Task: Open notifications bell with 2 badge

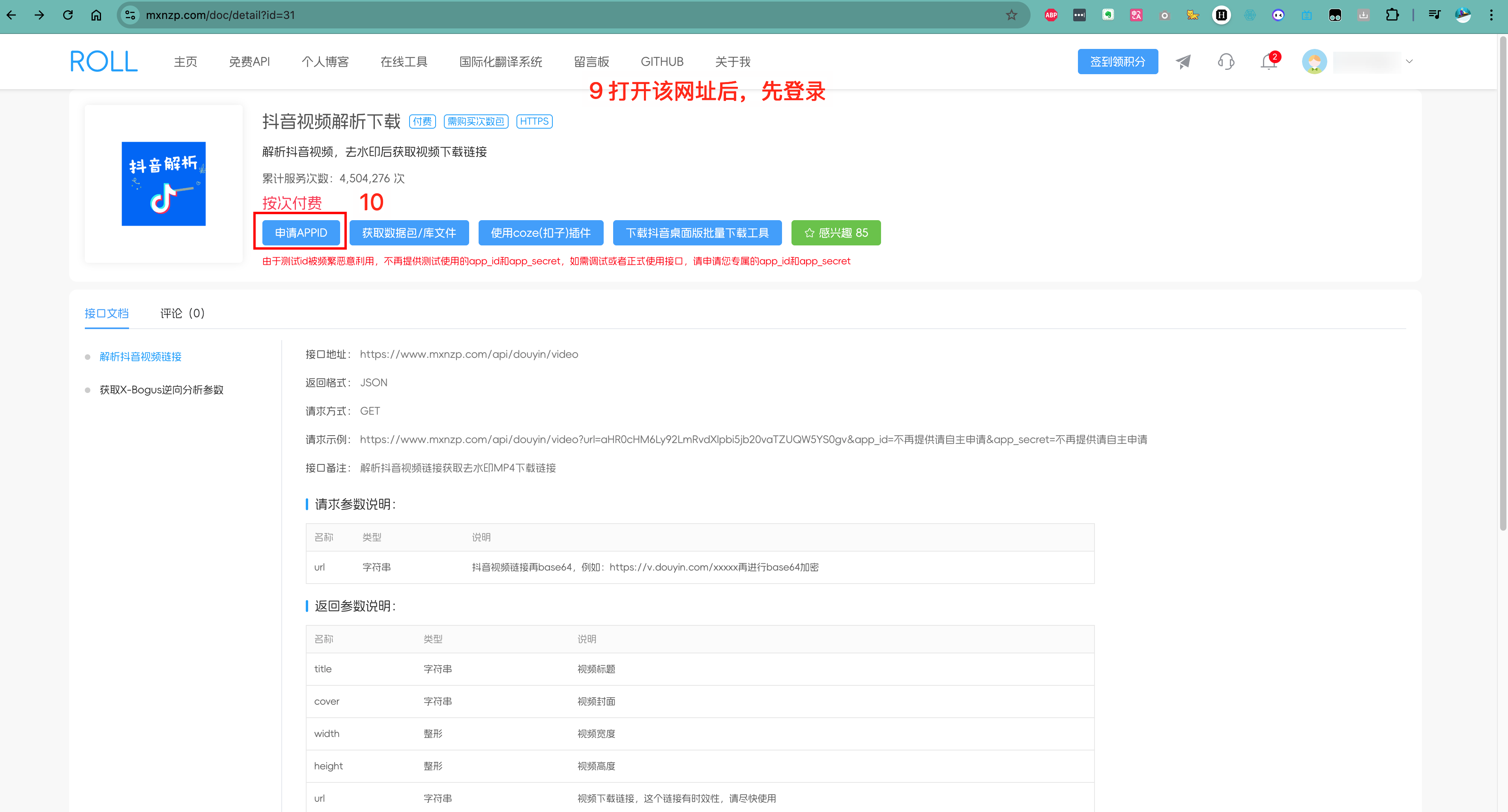Action: [x=1269, y=62]
